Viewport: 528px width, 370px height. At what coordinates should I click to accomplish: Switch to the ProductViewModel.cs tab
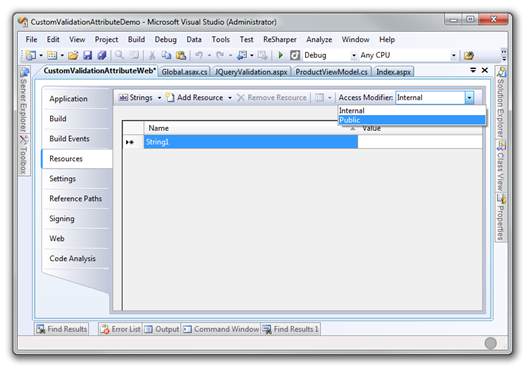click(331, 72)
